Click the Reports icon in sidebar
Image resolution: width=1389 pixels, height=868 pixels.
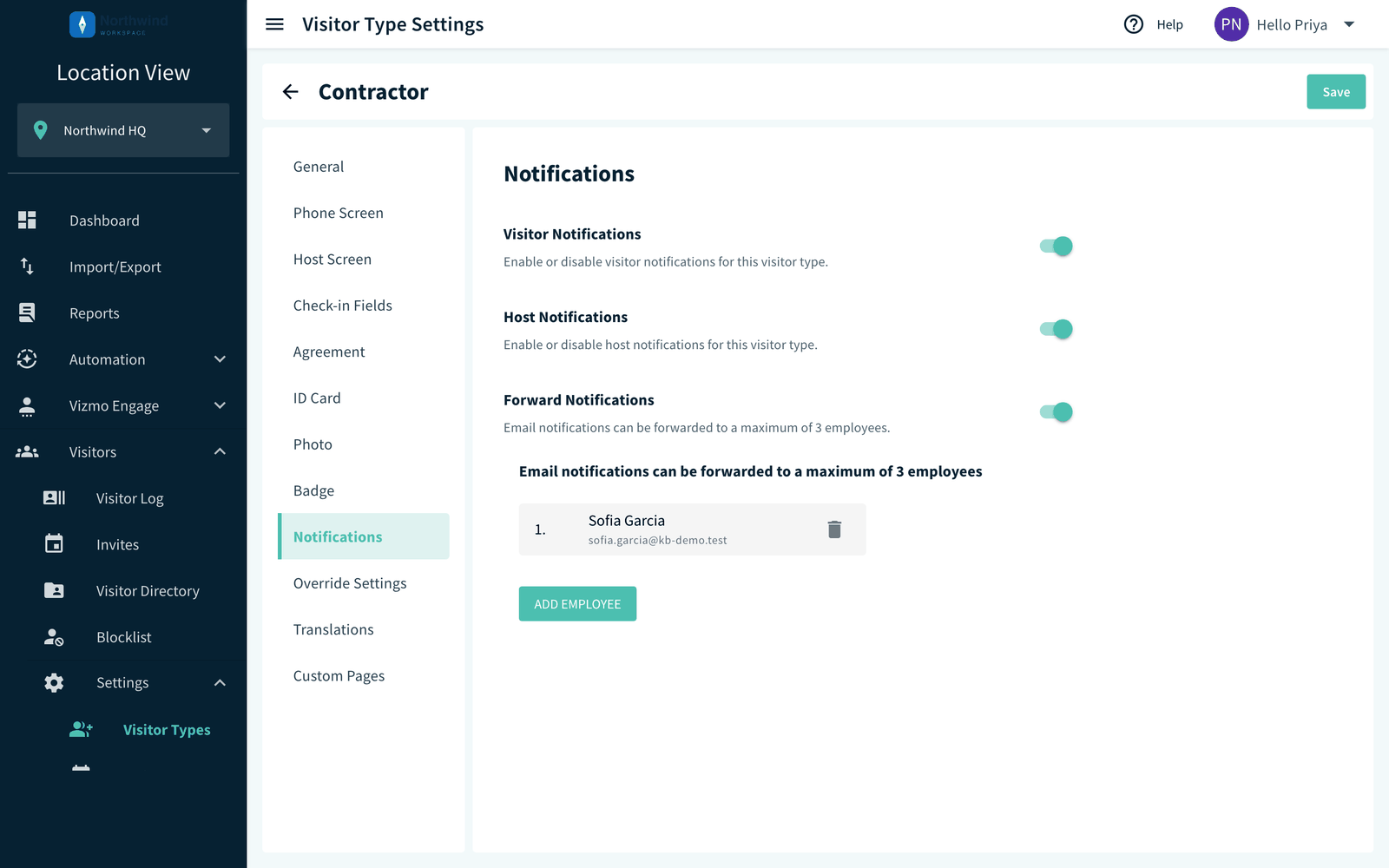27,312
